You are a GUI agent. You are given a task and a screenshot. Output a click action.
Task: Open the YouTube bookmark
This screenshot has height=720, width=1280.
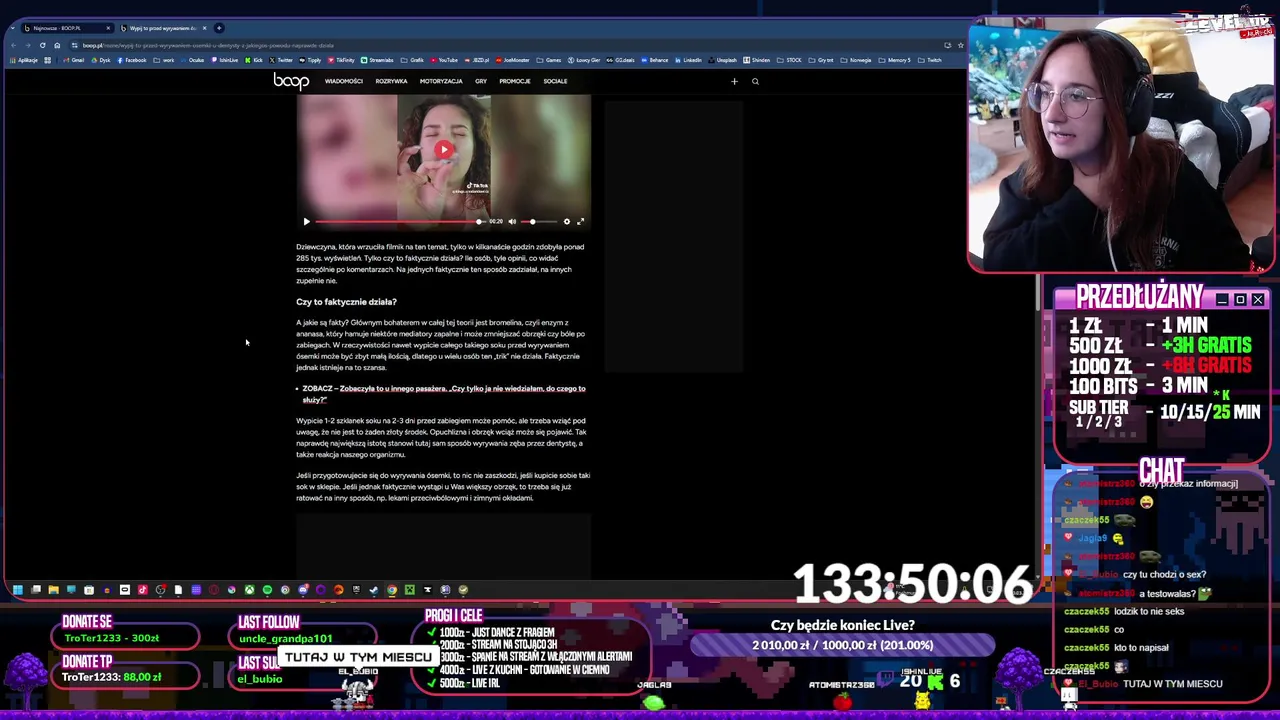click(444, 60)
